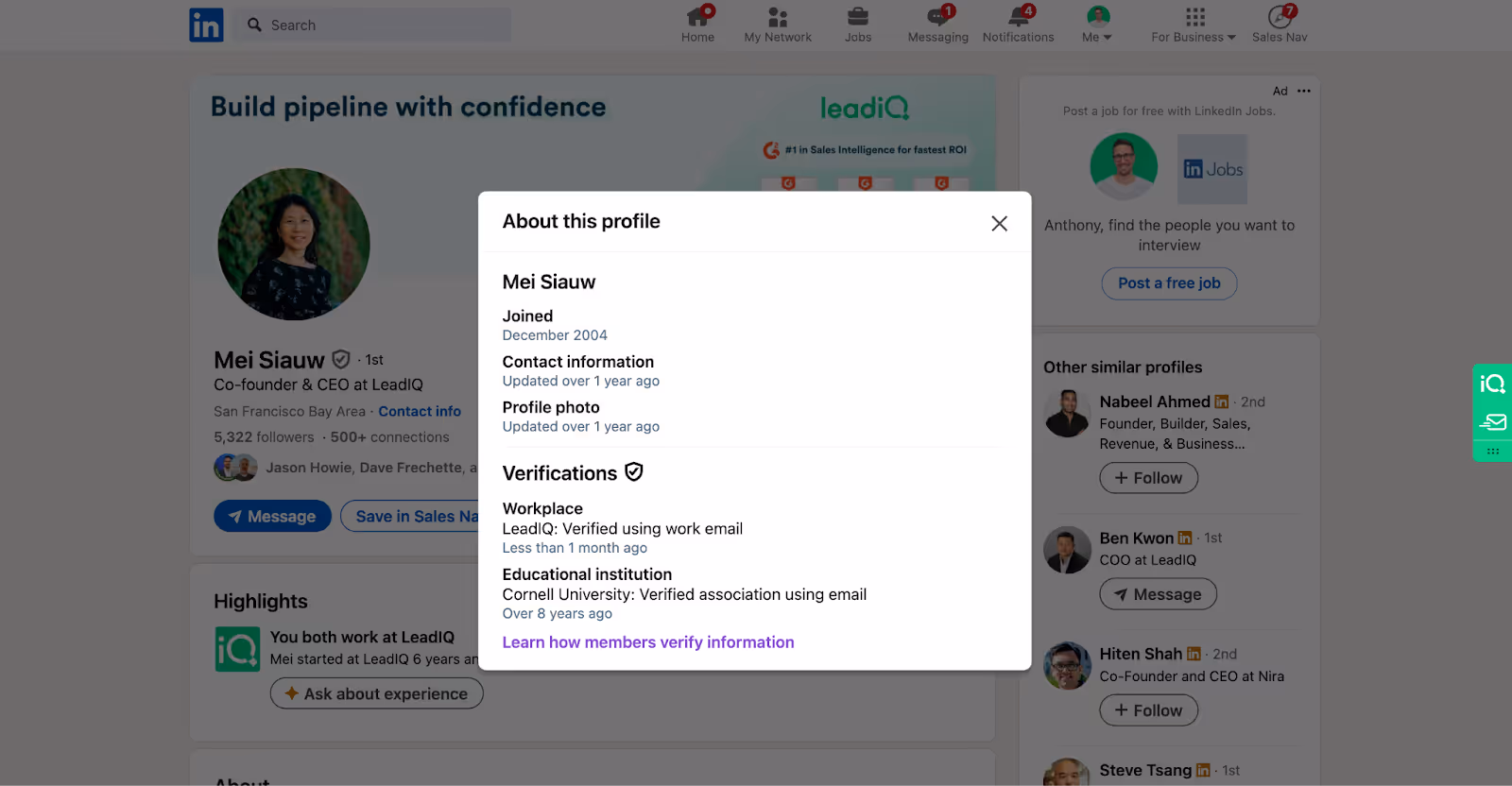Click 'Cornell University: Verified association using email' text
This screenshot has height=786, width=1512.
click(x=684, y=594)
